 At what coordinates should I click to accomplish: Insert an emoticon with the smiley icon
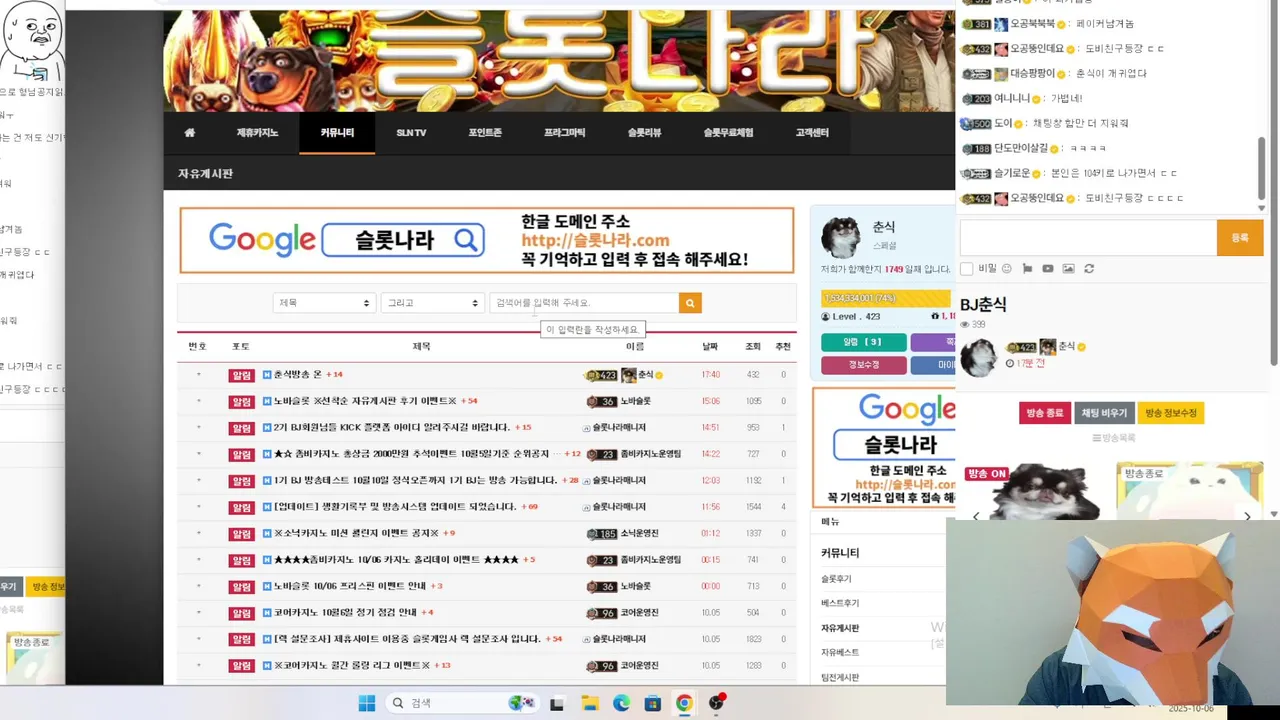point(1007,269)
